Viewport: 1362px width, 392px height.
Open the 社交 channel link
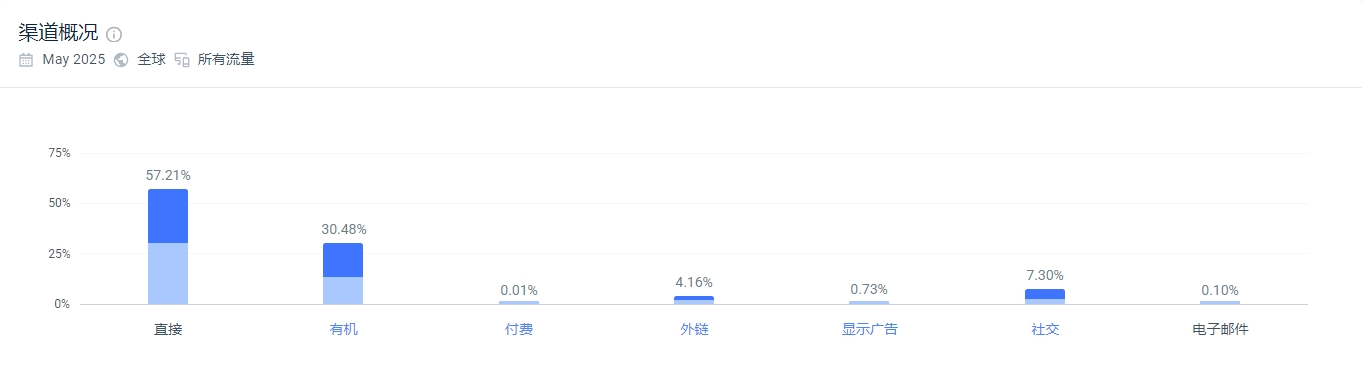click(1045, 329)
